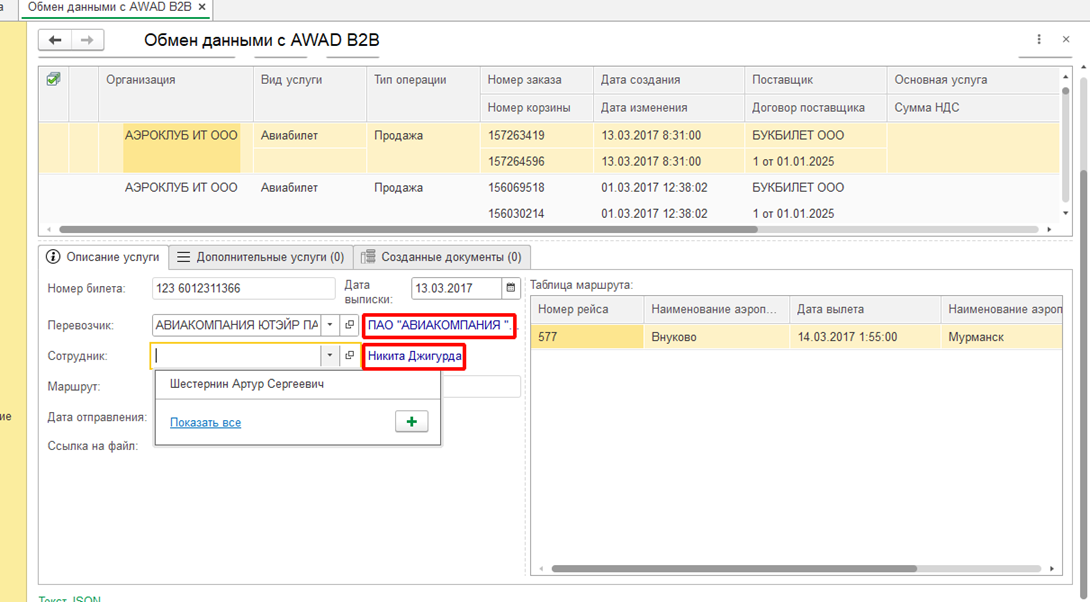Screen dimensions: 1090x602
Task: Click the orders table horizontal scrollbar
Action: tap(400, 229)
